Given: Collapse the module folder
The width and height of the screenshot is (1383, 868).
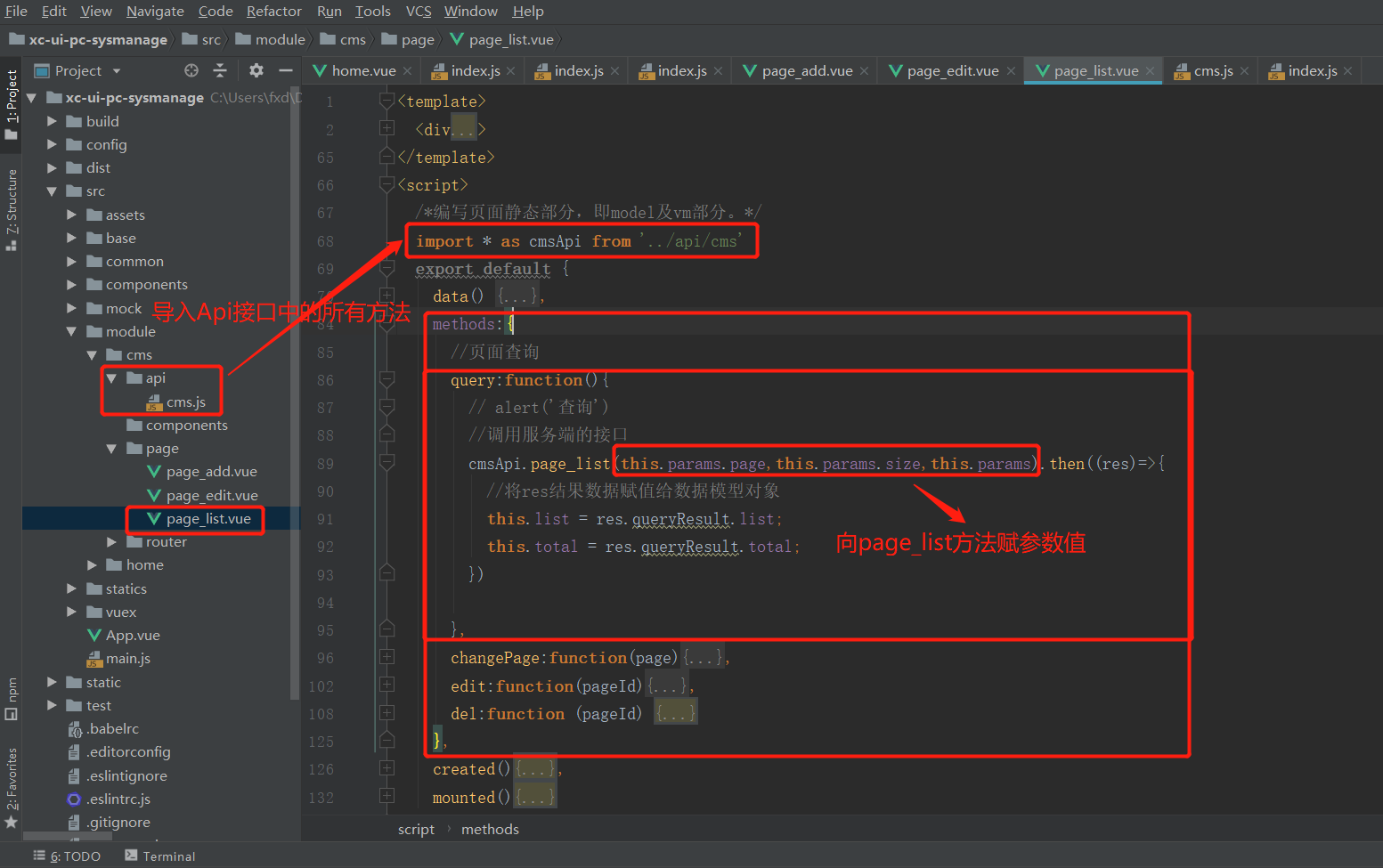Looking at the screenshot, I should 71,331.
